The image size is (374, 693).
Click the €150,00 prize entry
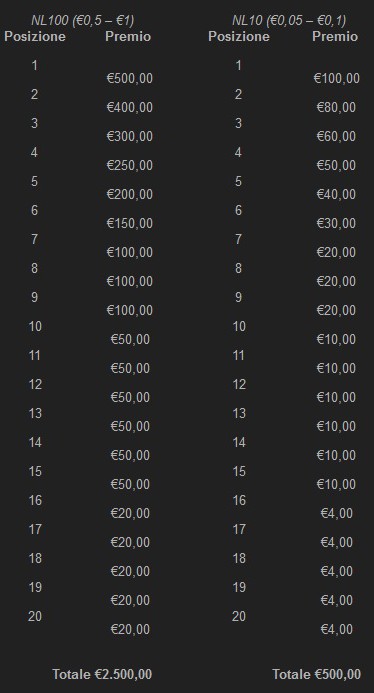point(130,223)
